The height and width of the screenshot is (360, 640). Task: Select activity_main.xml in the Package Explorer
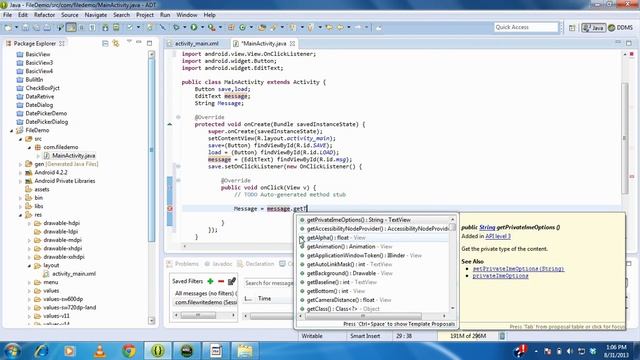tap(74, 274)
